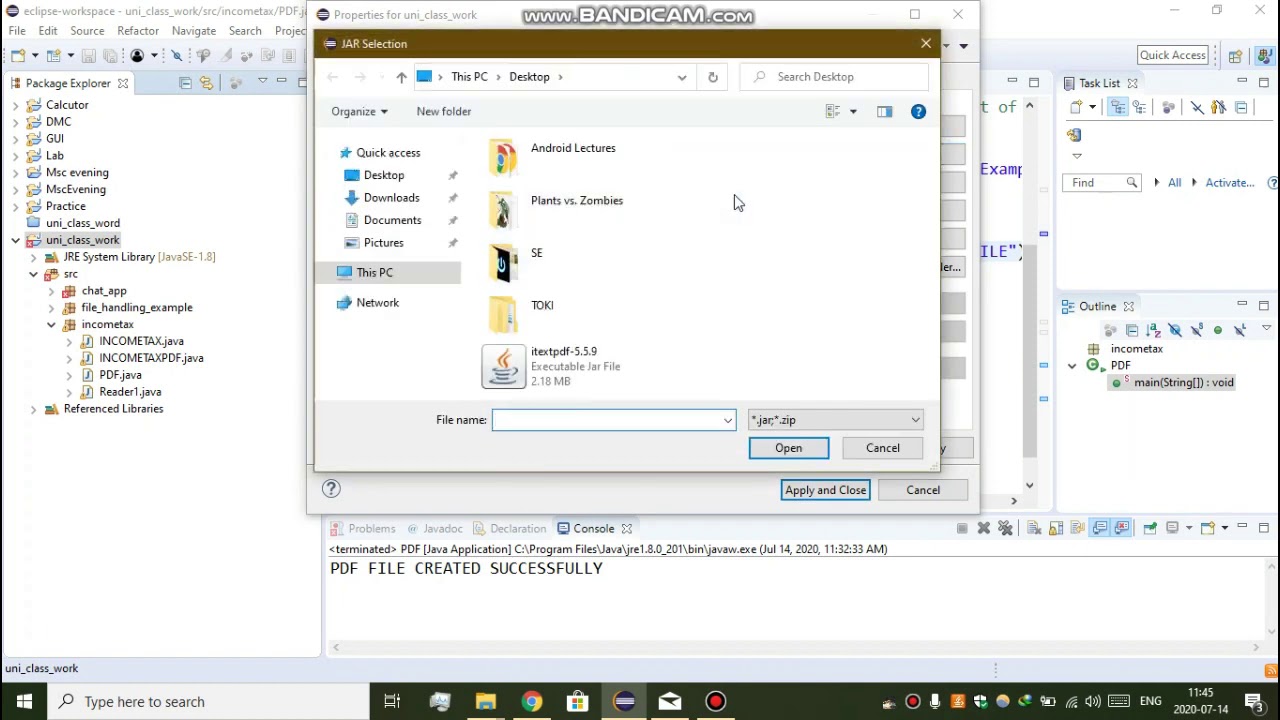Image resolution: width=1280 pixels, height=720 pixels.
Task: Open Bandicam recorder taskbar icon
Action: [x=715, y=701]
